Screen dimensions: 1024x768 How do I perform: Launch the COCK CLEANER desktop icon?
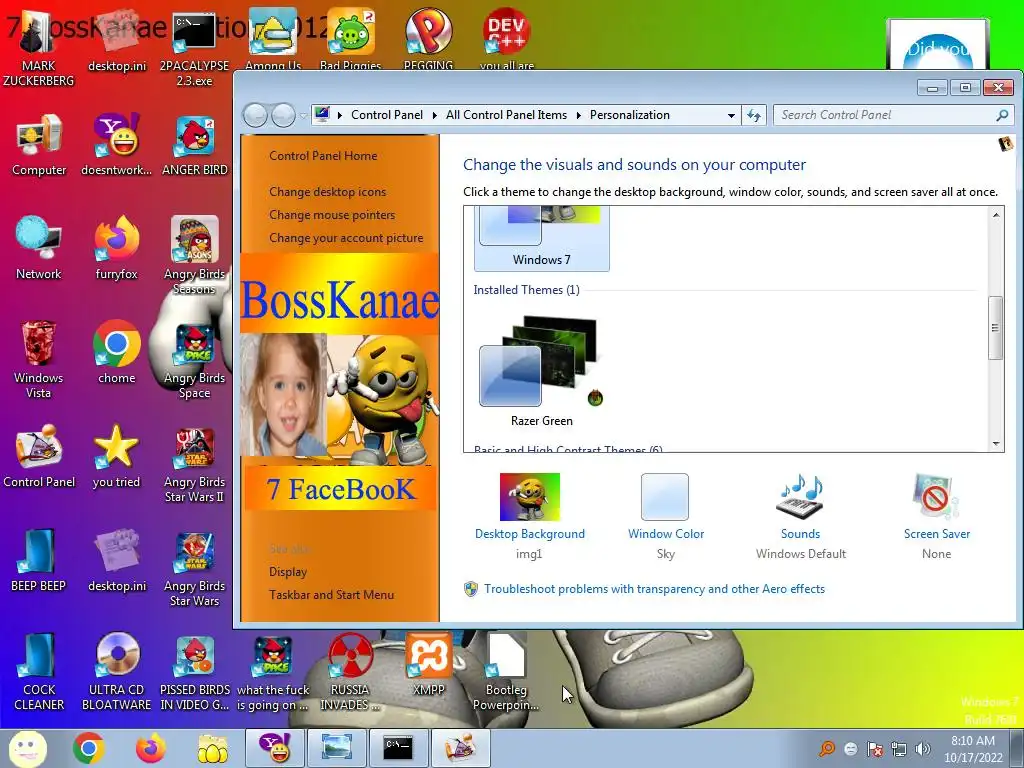pos(39,671)
